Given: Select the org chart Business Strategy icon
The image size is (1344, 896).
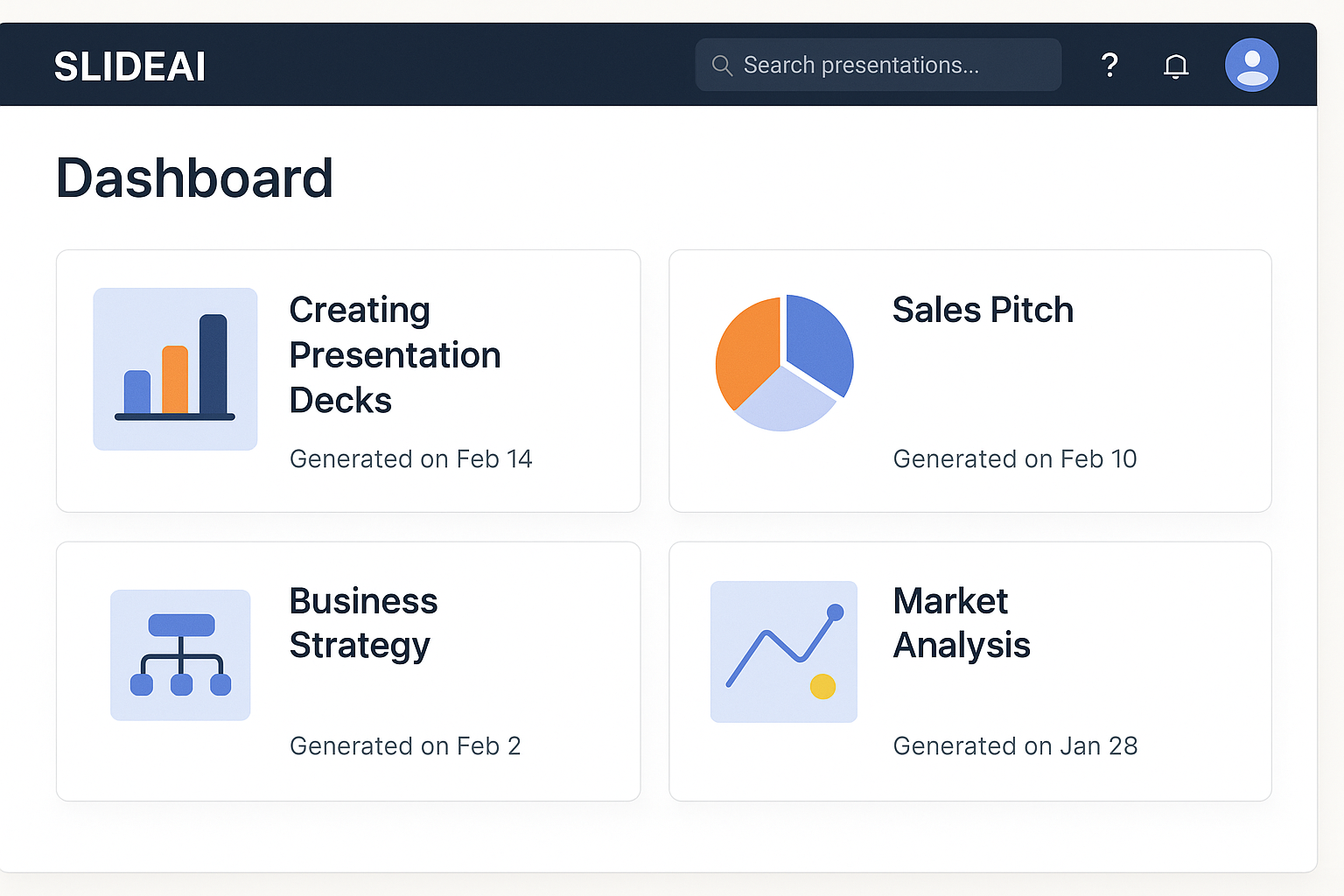Looking at the screenshot, I should tap(180, 655).
